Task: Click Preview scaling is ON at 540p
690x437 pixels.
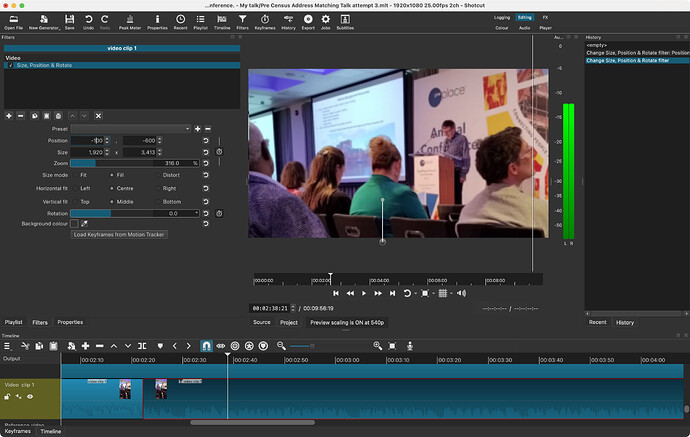Action: pos(347,323)
